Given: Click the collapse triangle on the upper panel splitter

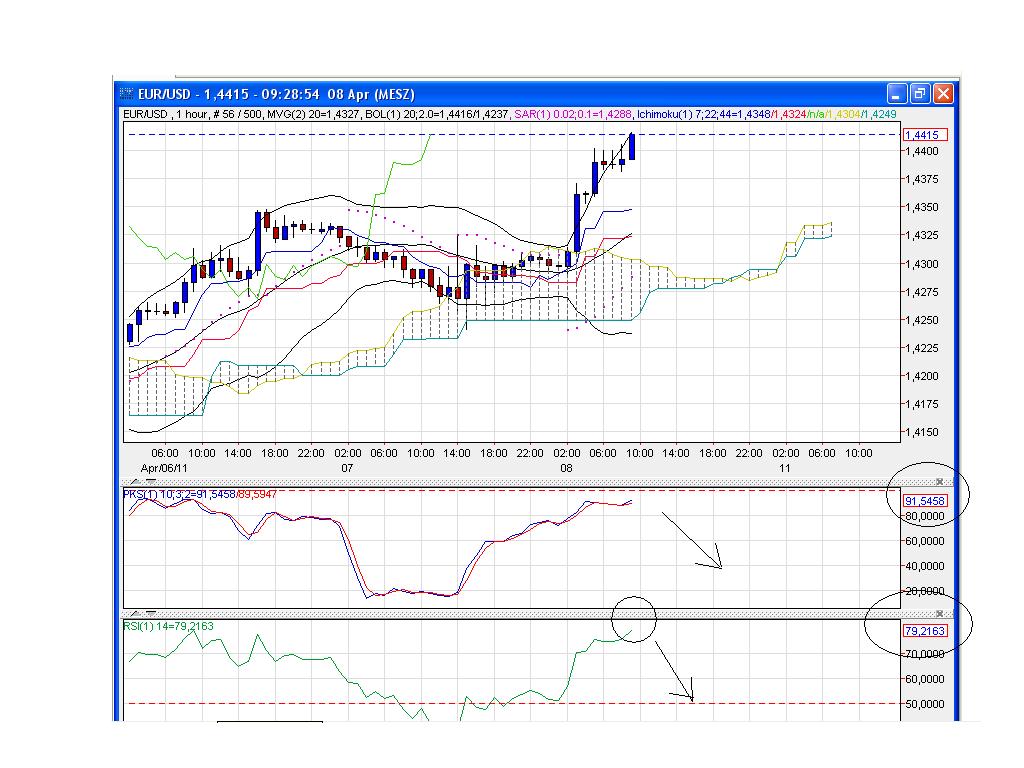Looking at the screenshot, I should 150,483.
